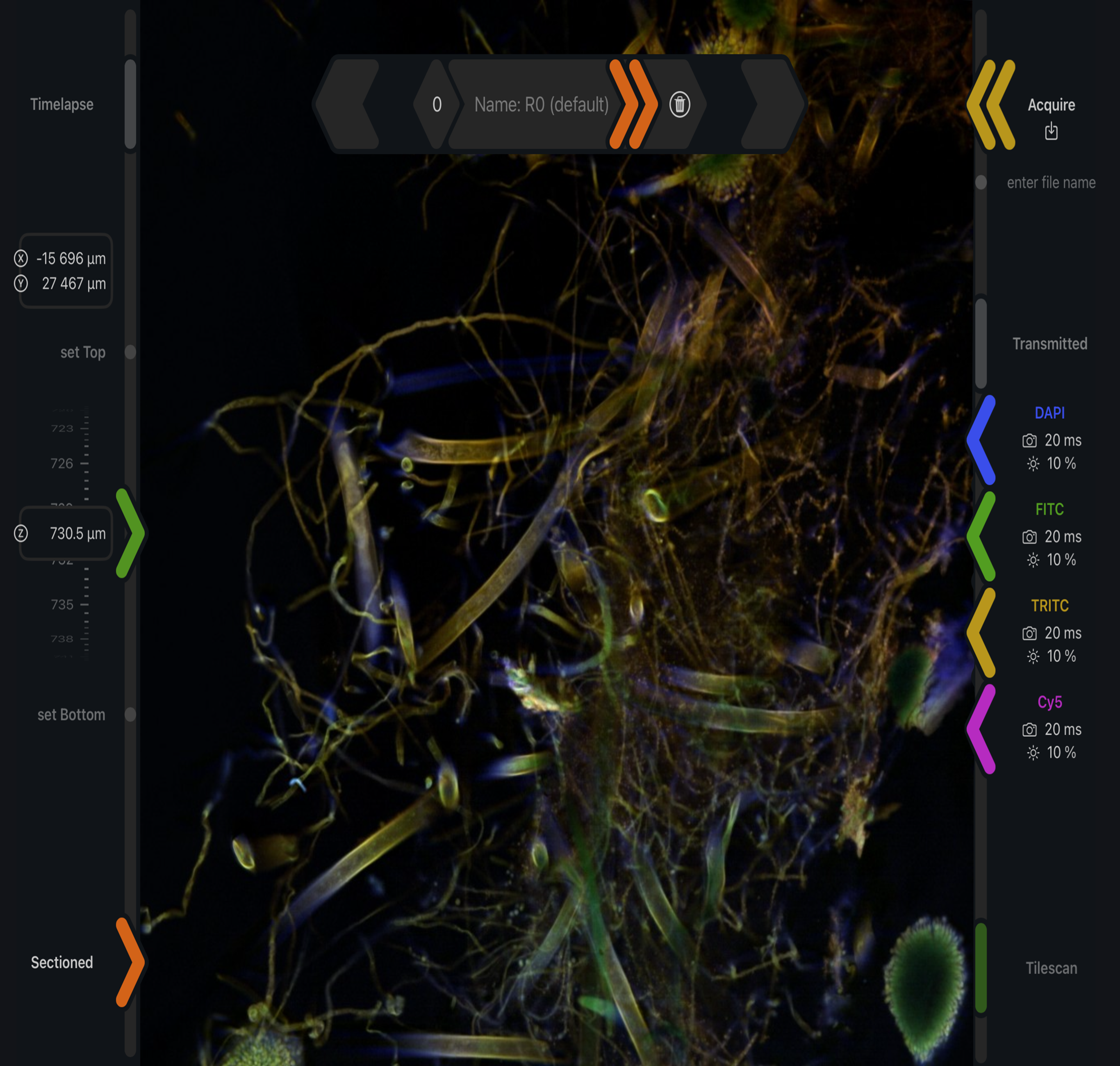Click the Acquire save/download icon
Viewport: 1120px width, 1066px height.
(x=1051, y=131)
